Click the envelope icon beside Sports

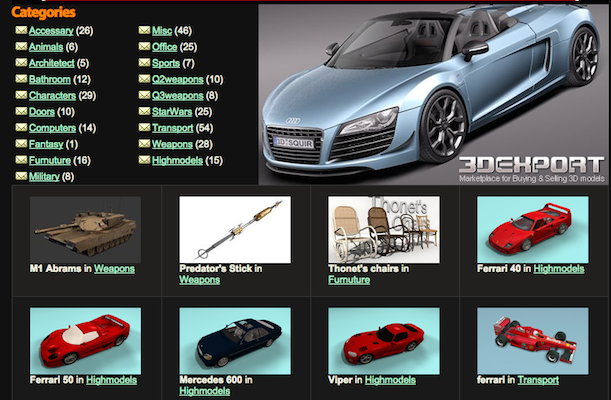coord(144,63)
